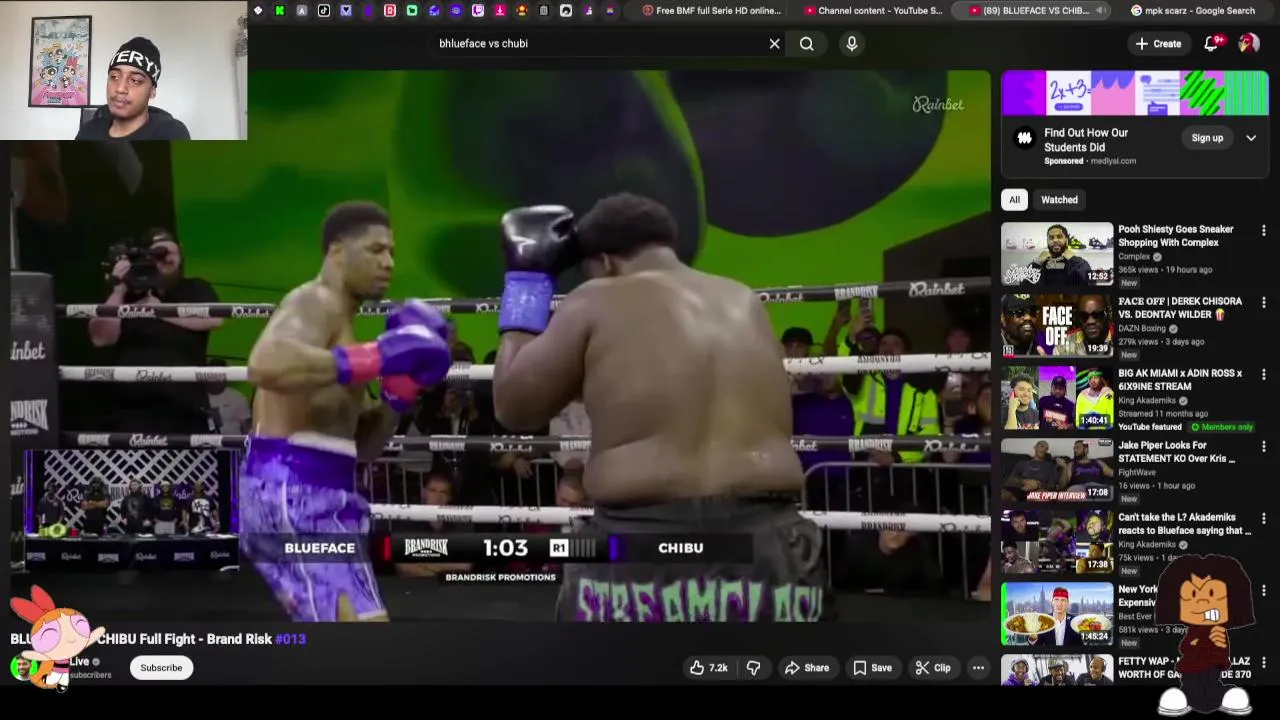Click the medlyai sponsor logo icon
Image resolution: width=1280 pixels, height=720 pixels.
1024,138
